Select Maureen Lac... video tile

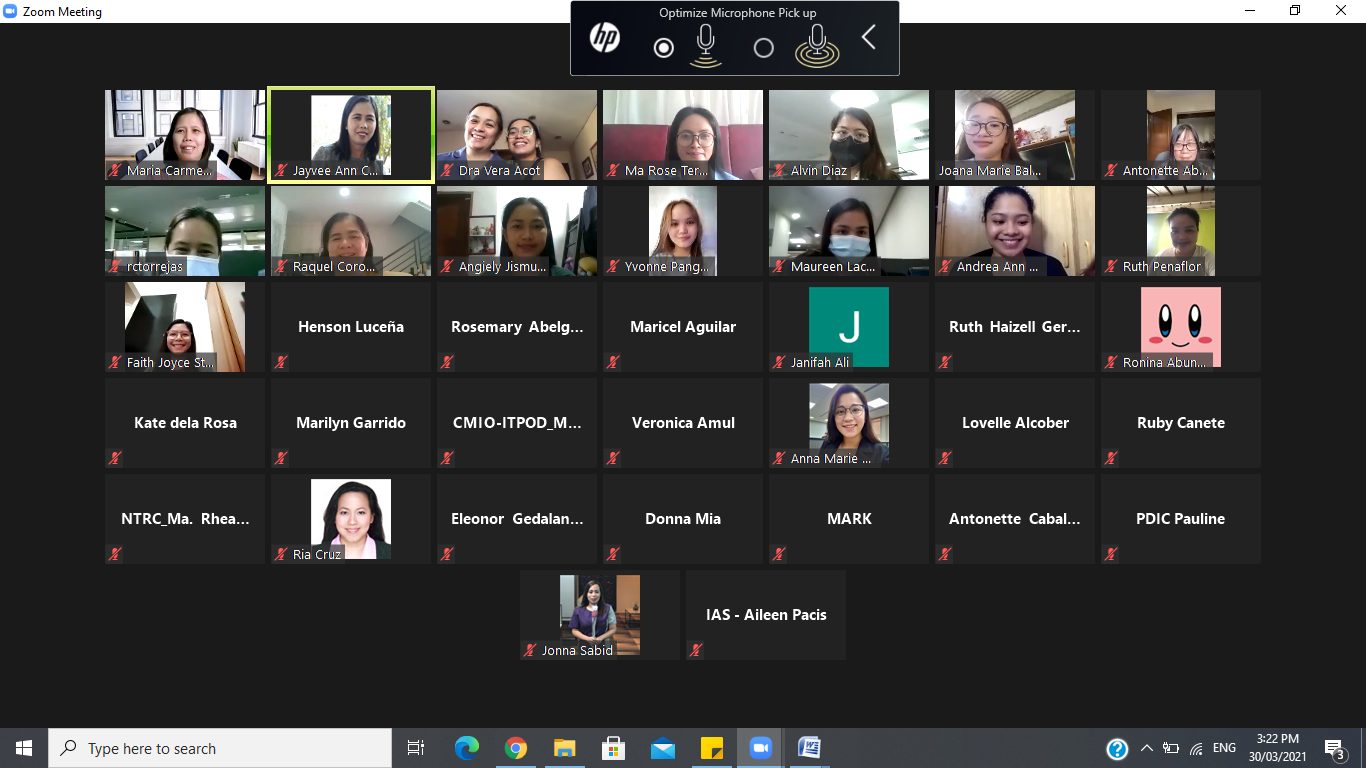tap(849, 231)
